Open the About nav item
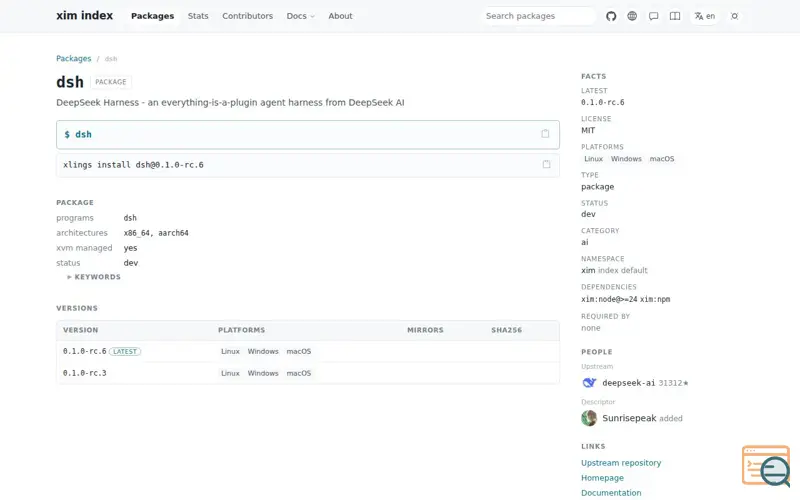This screenshot has height=500, width=800. 340,16
